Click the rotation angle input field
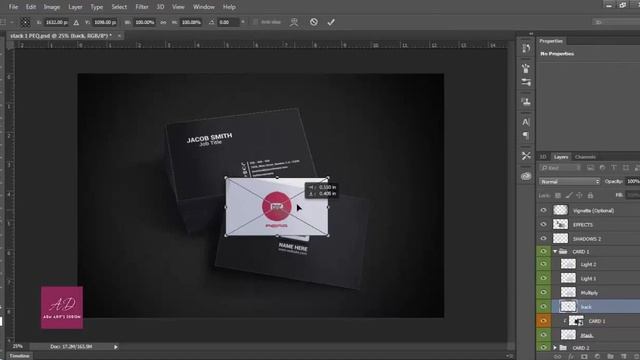The height and width of the screenshot is (360, 640). (229, 22)
